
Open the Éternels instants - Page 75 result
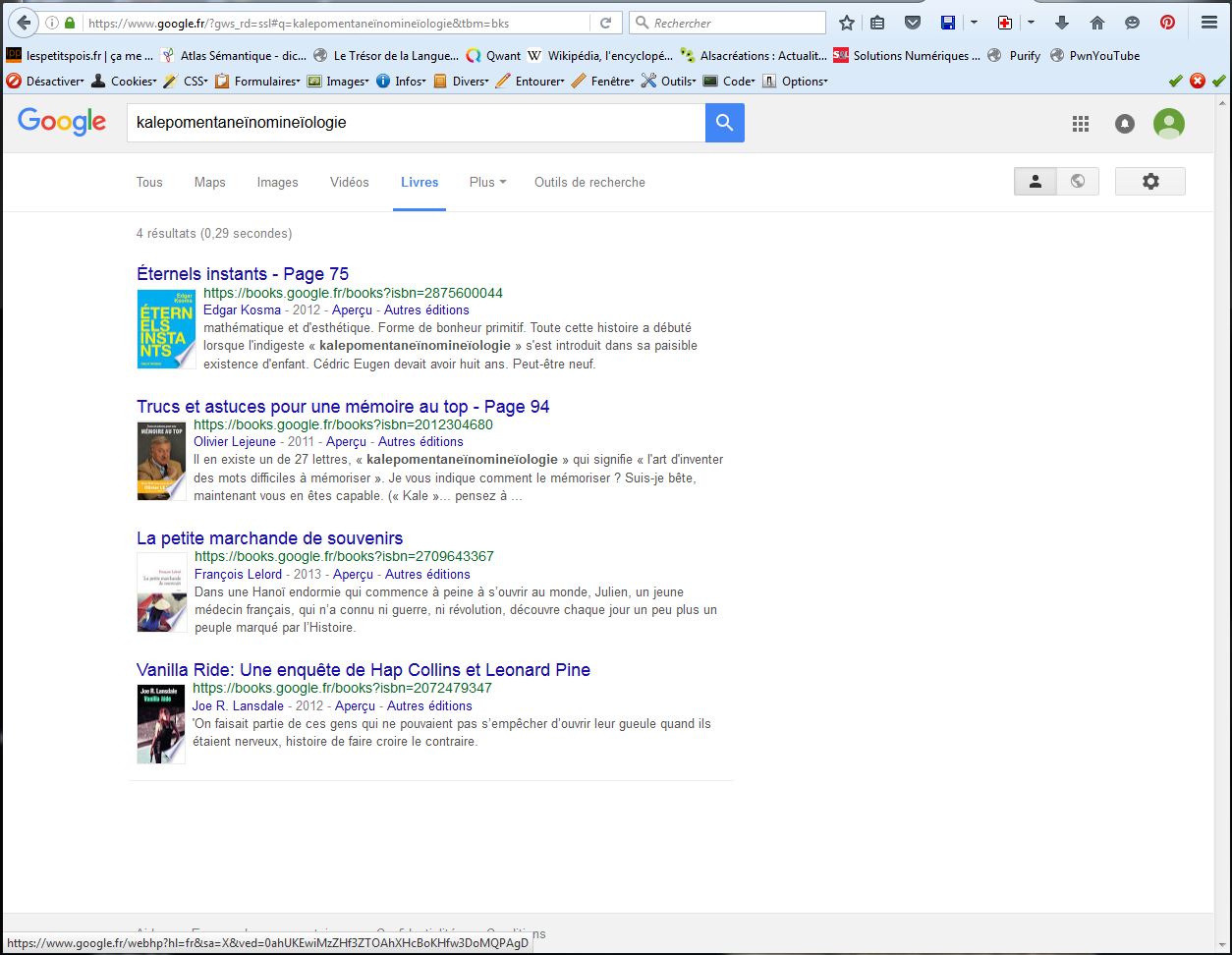coord(243,274)
